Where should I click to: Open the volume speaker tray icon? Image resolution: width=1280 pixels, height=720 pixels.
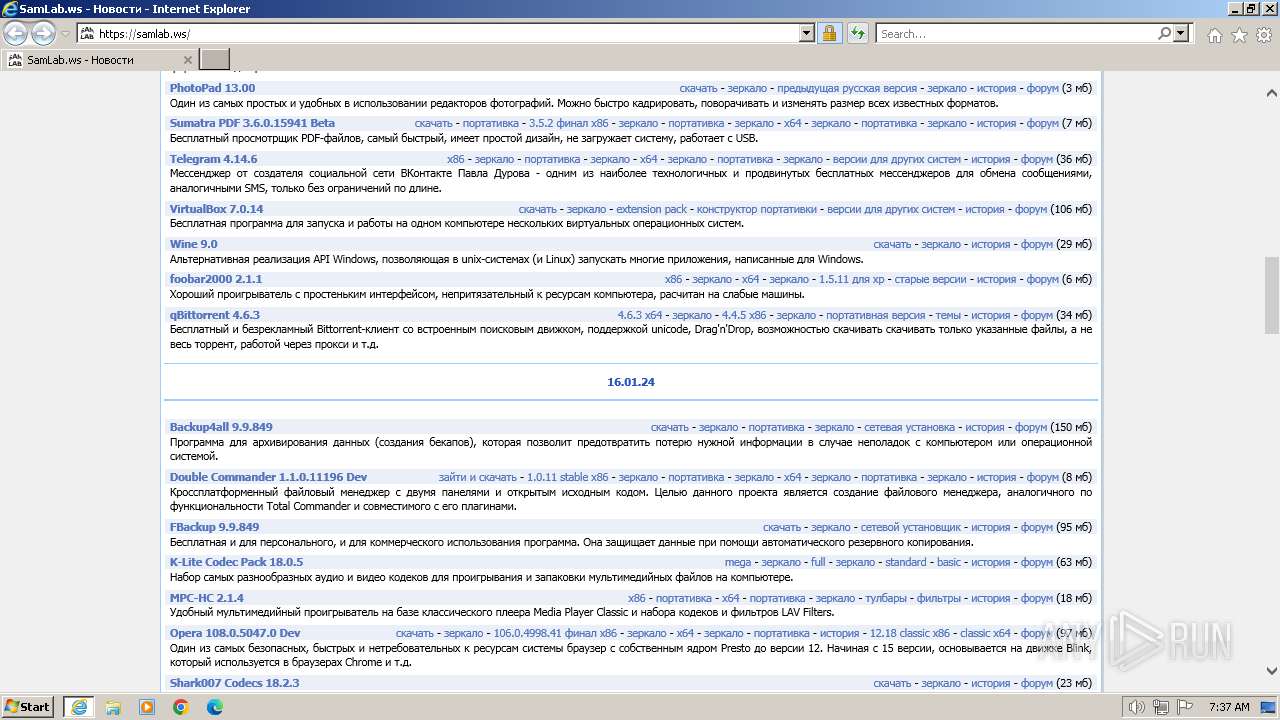click(x=1136, y=707)
